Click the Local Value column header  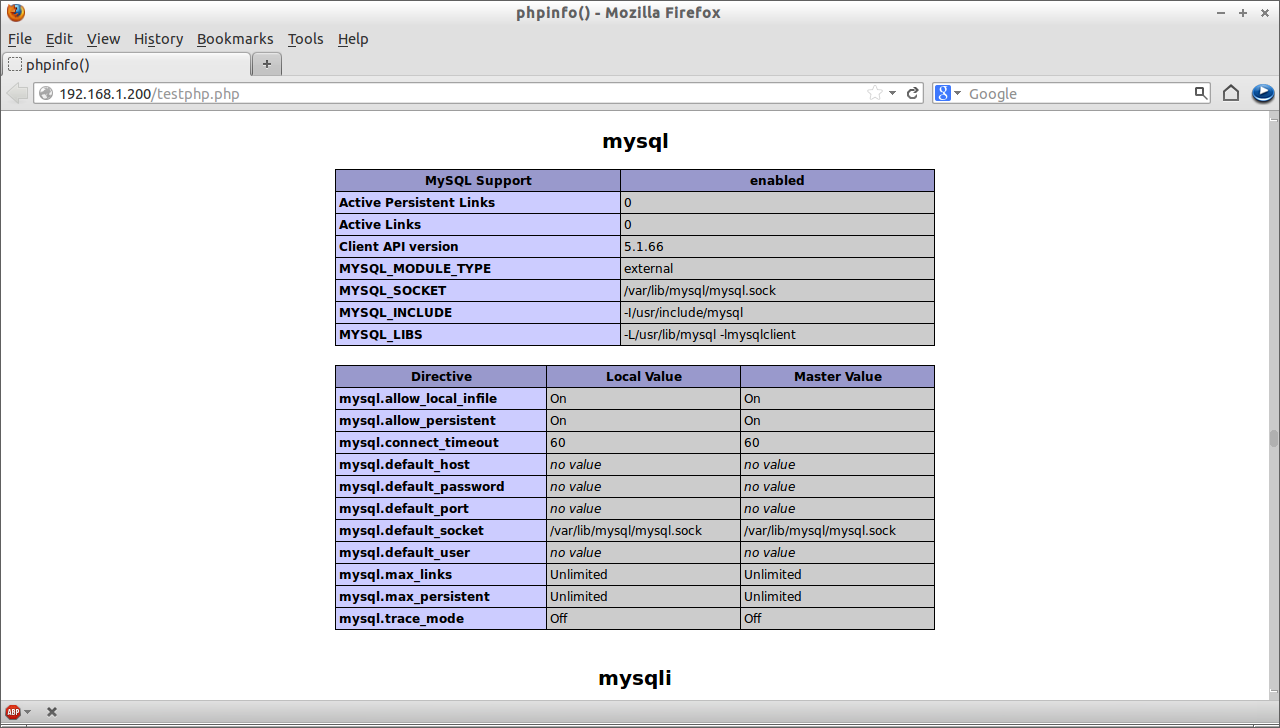(x=644, y=377)
